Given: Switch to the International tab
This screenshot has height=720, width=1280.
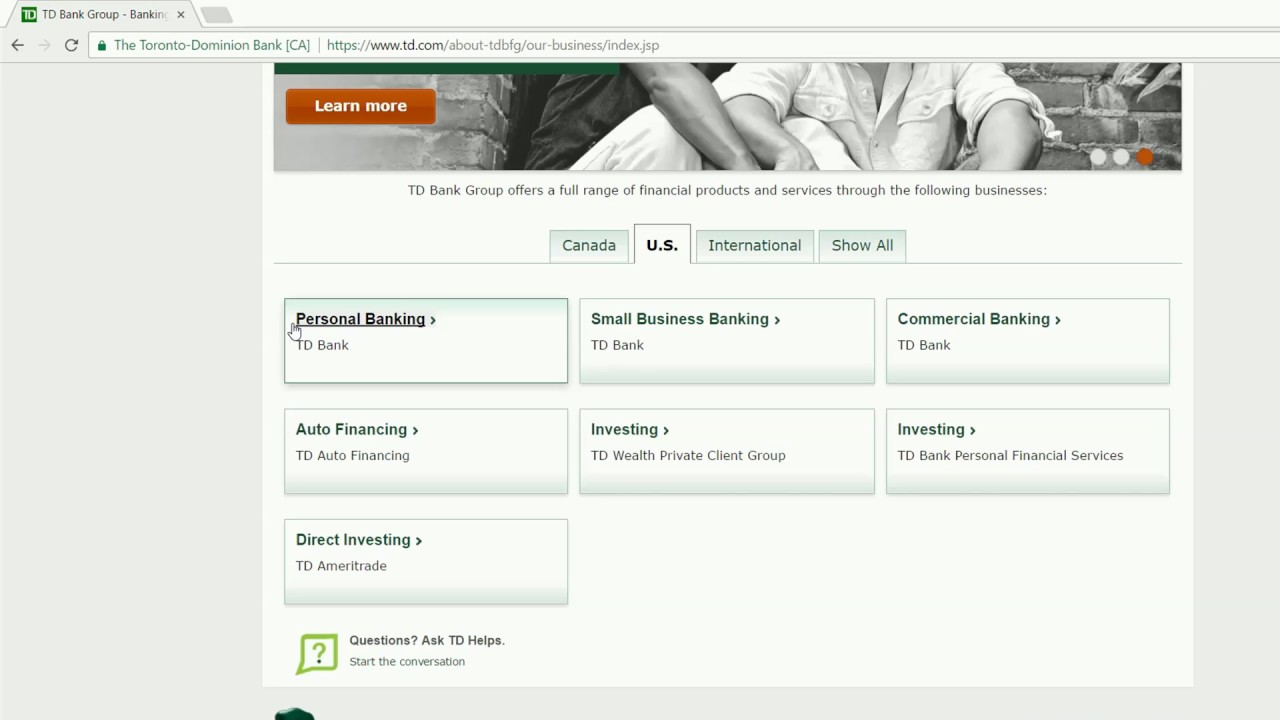Looking at the screenshot, I should coord(755,246).
